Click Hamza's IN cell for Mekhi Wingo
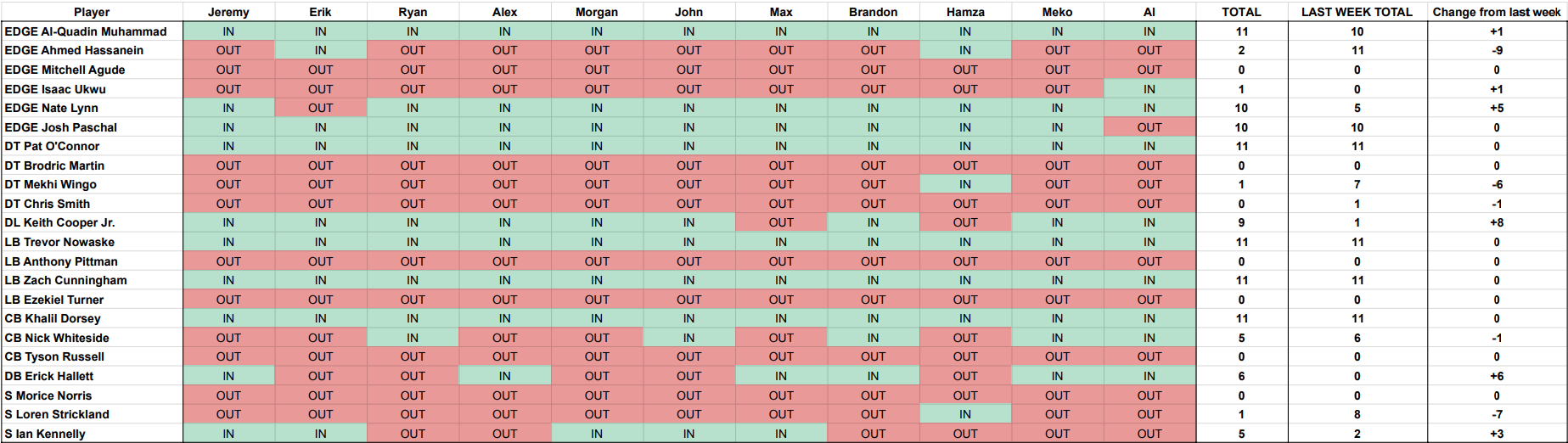 click(965, 184)
